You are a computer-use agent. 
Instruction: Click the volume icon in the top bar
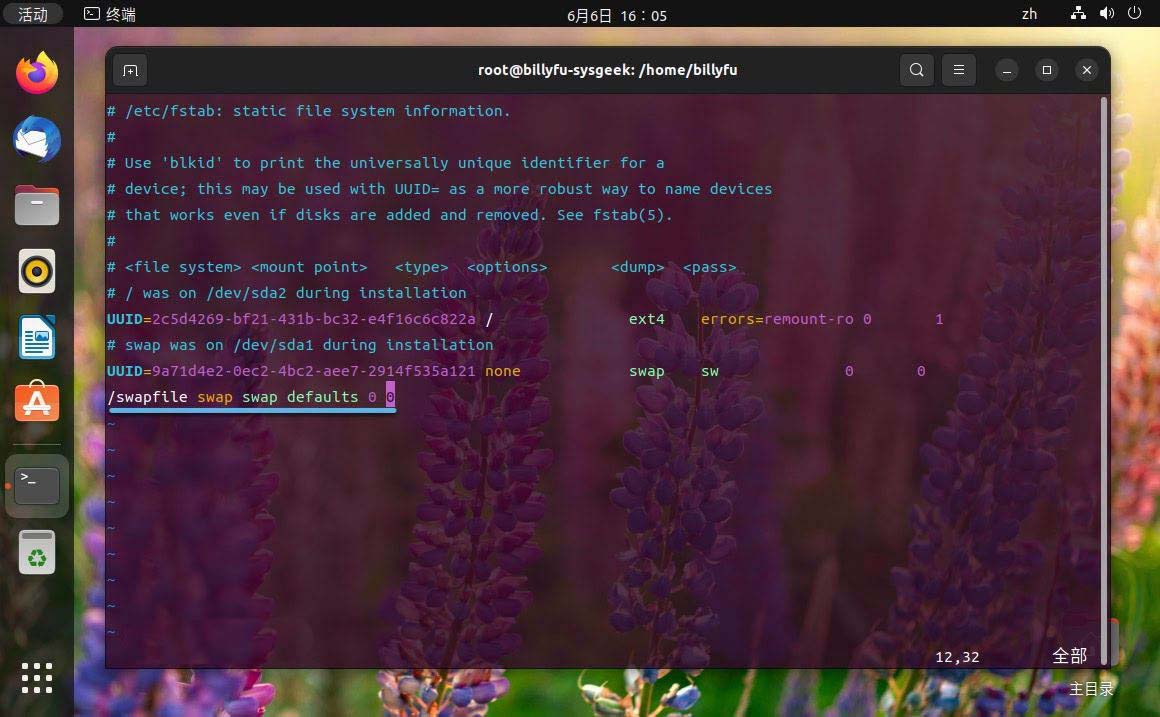1106,14
